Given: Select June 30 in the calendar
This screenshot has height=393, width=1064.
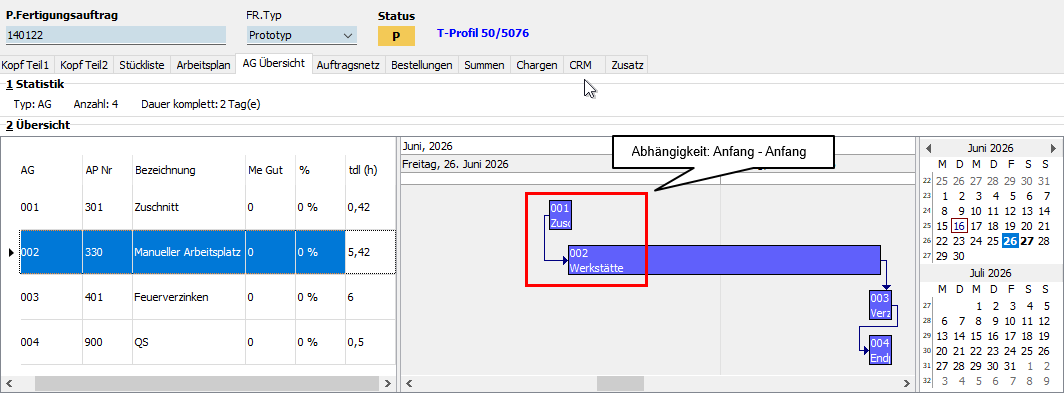Looking at the screenshot, I should [x=959, y=256].
